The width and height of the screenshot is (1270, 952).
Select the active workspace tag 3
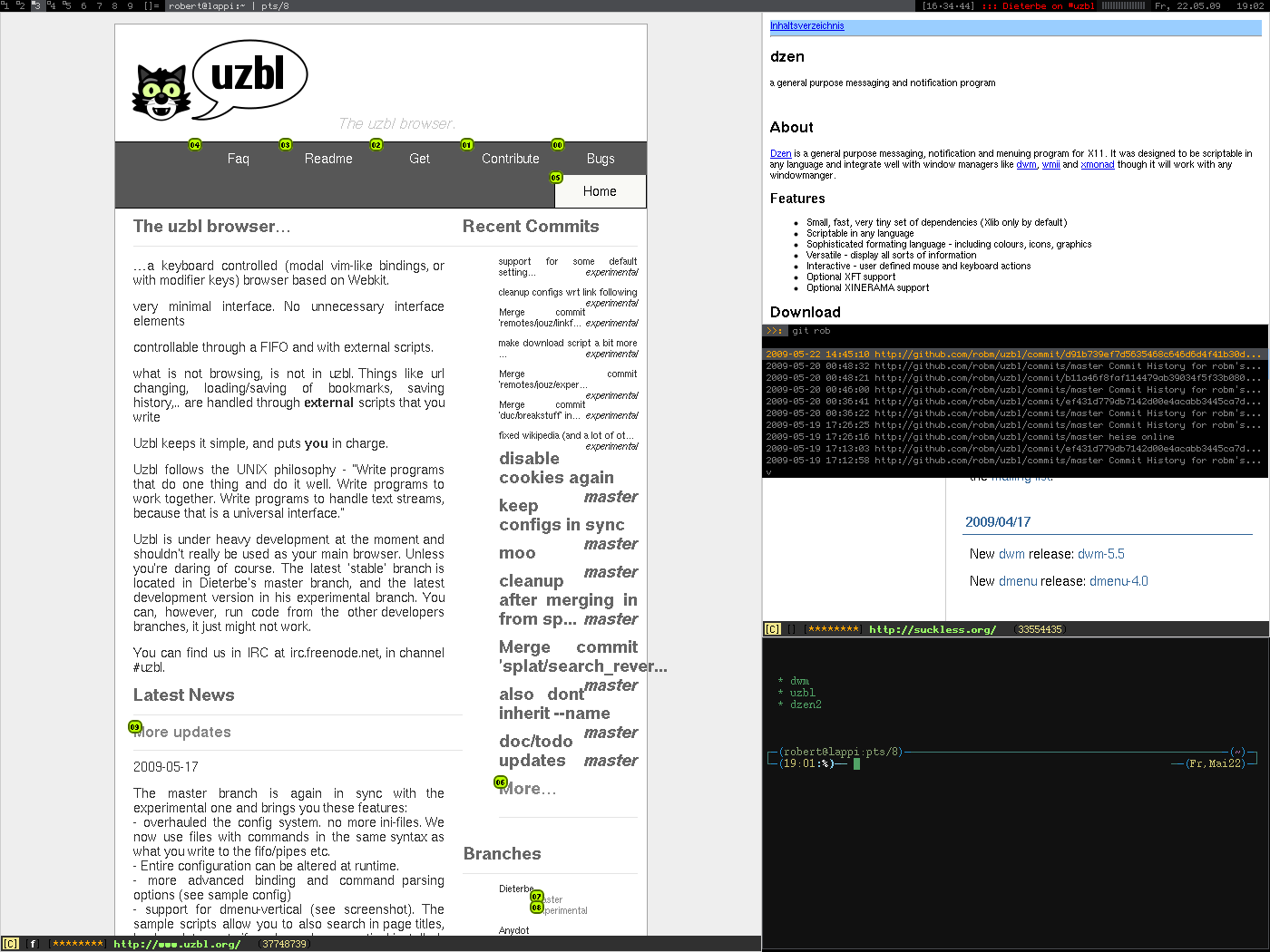36,5
